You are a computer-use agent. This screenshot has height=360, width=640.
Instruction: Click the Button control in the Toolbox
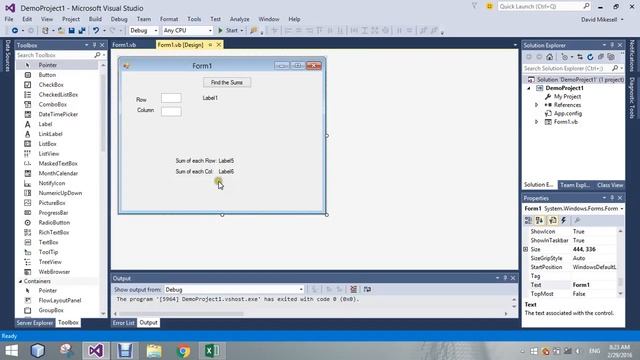[x=47, y=75]
